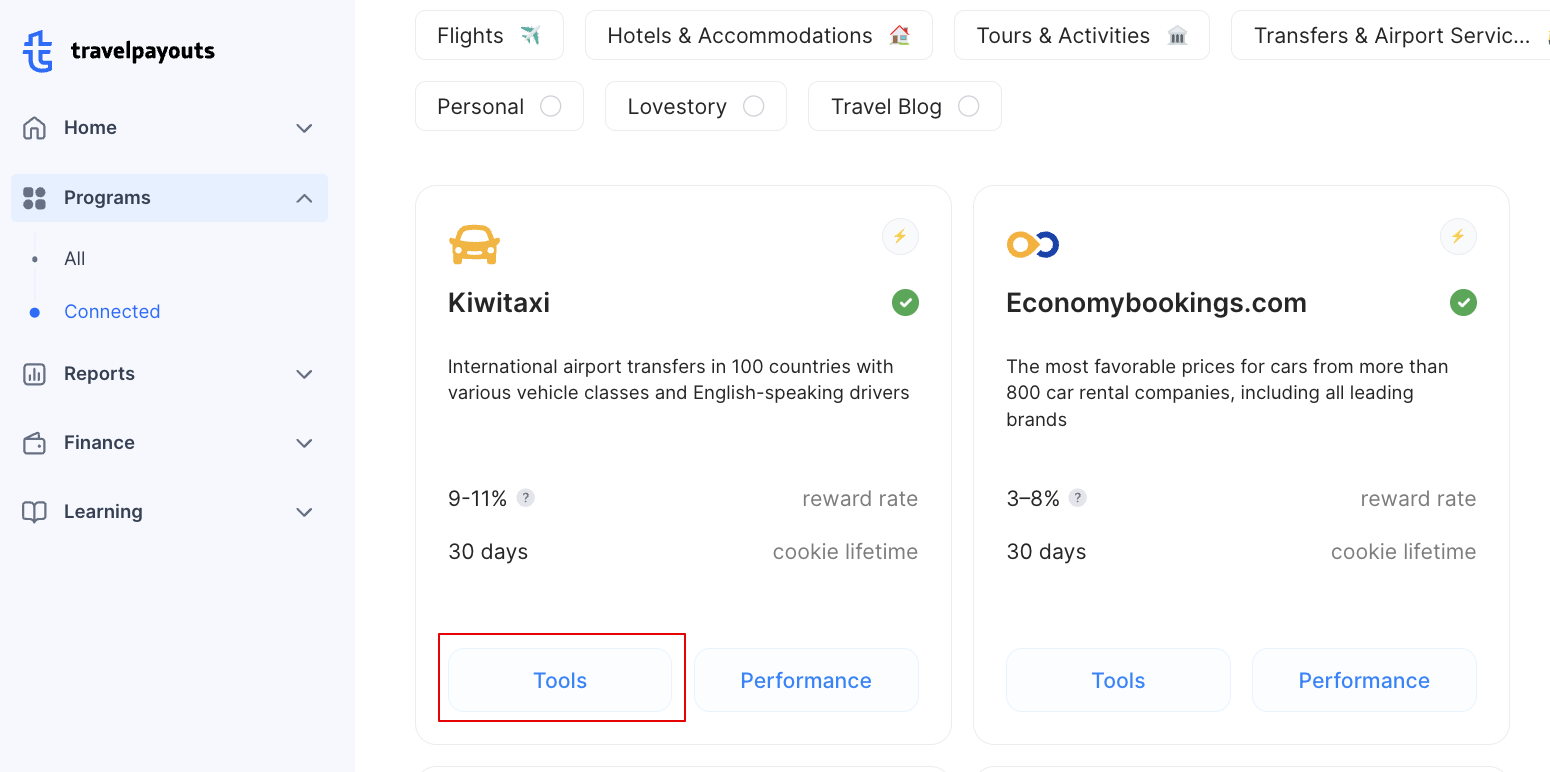Screen dimensions: 1550x772
Task: Click the Reports sidebar icon
Action: 34,373
